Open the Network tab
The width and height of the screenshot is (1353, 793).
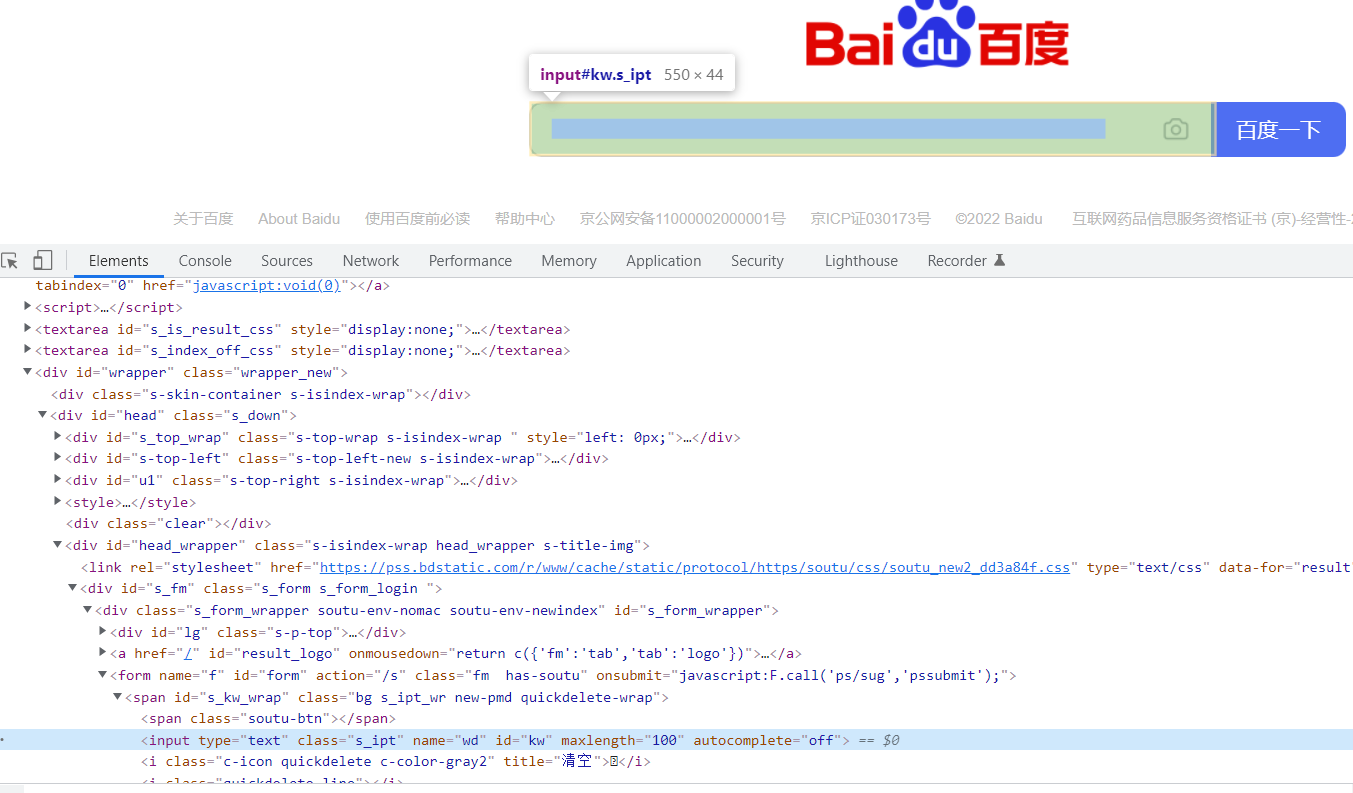coord(371,261)
